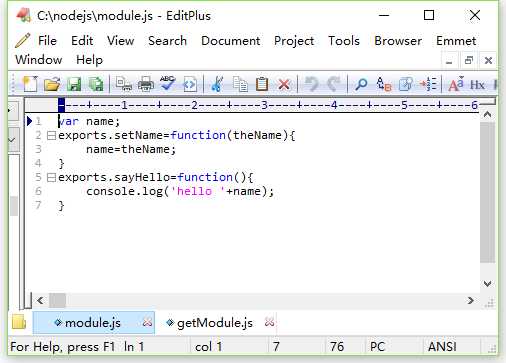This screenshot has width=506, height=363.
Task: Open the View menu
Action: point(121,41)
